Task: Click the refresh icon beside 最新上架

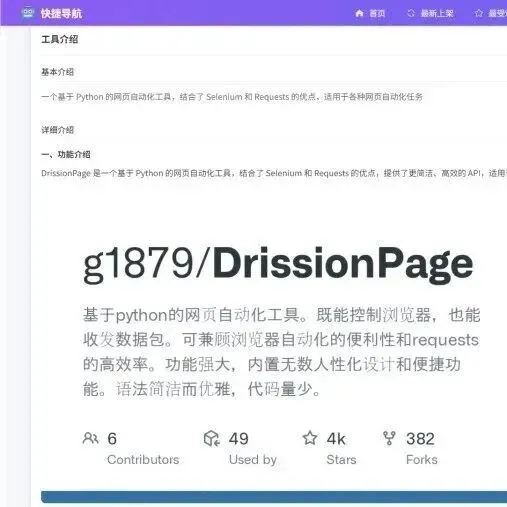Action: tap(411, 13)
